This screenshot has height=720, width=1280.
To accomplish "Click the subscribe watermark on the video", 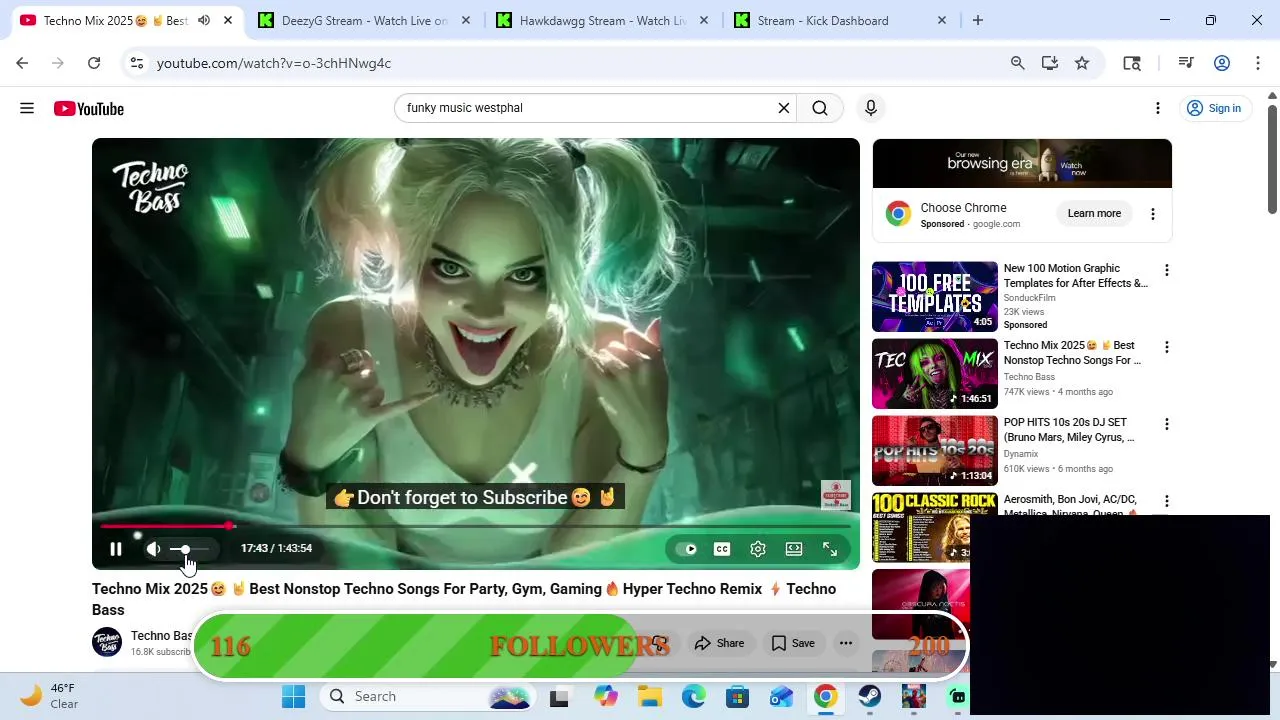I will click(x=836, y=495).
